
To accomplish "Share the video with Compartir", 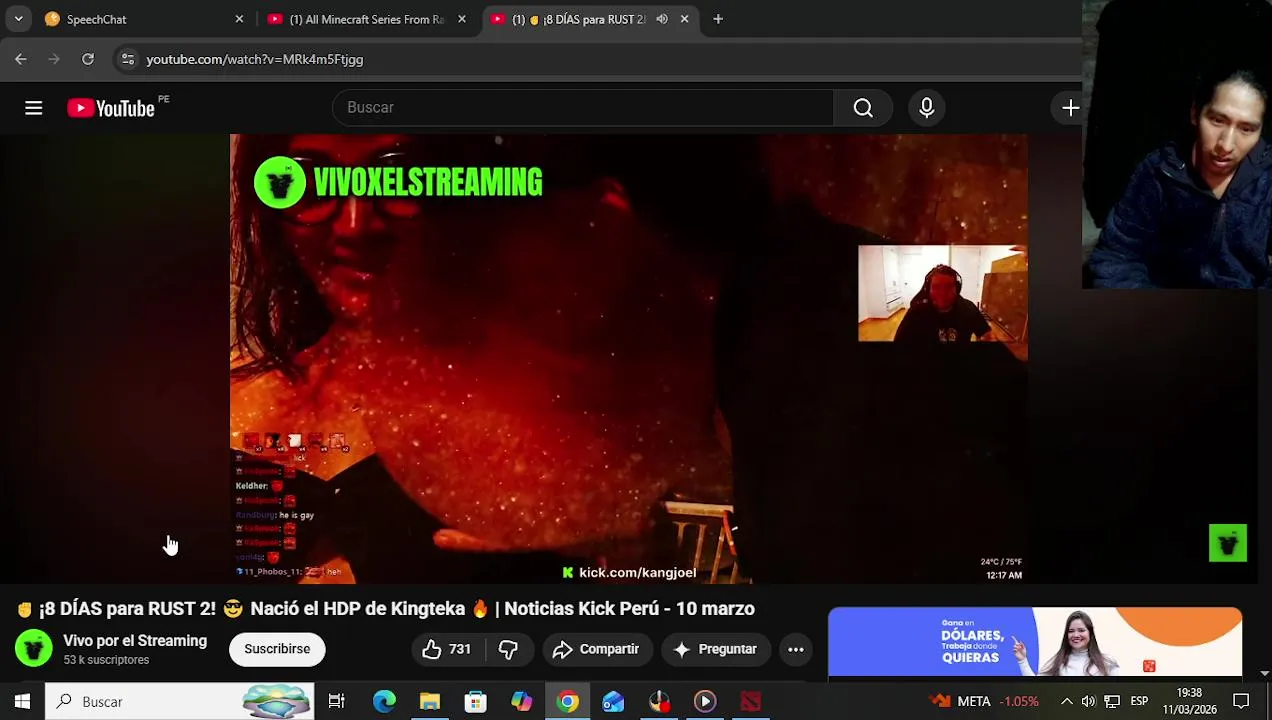I will pyautogui.click(x=595, y=649).
